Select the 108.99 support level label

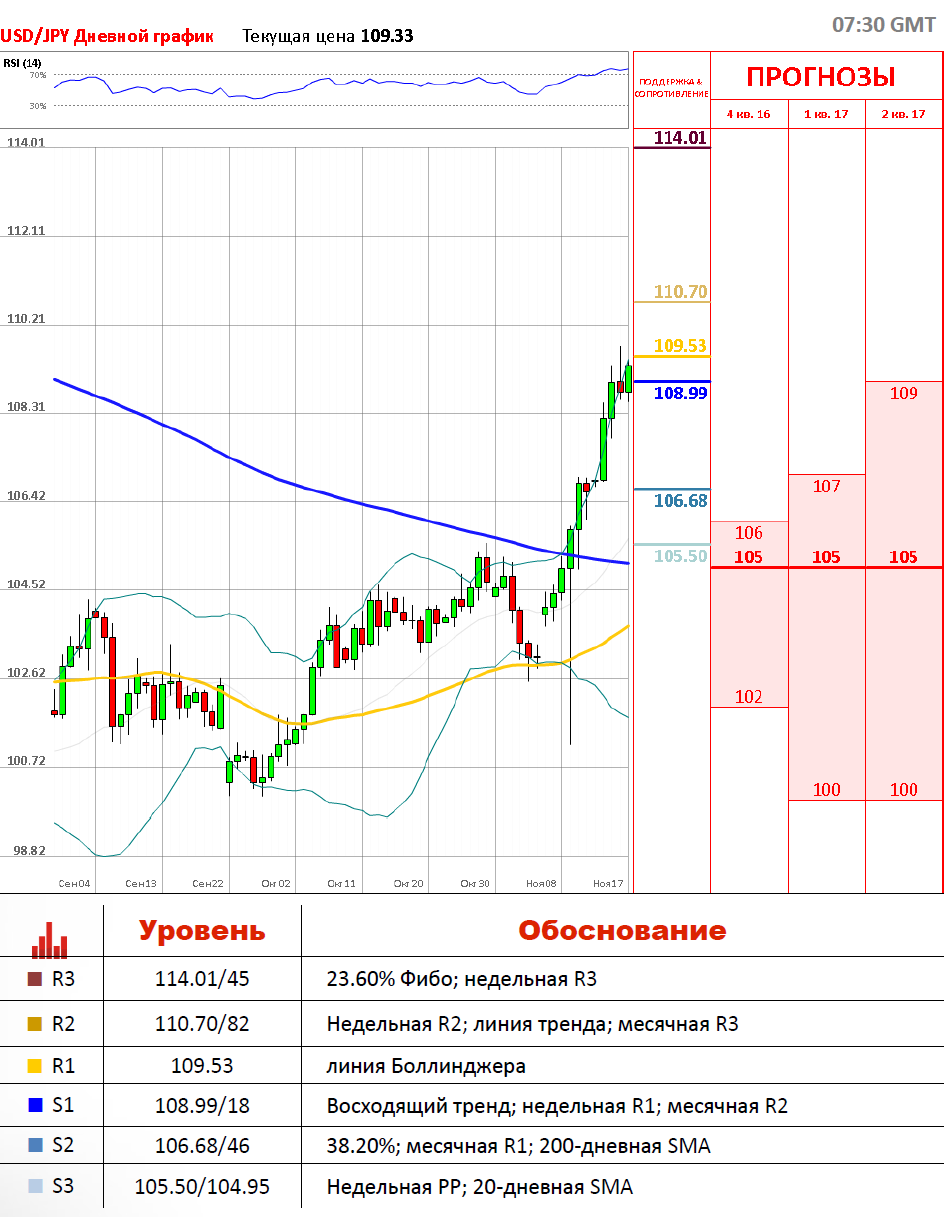680,393
